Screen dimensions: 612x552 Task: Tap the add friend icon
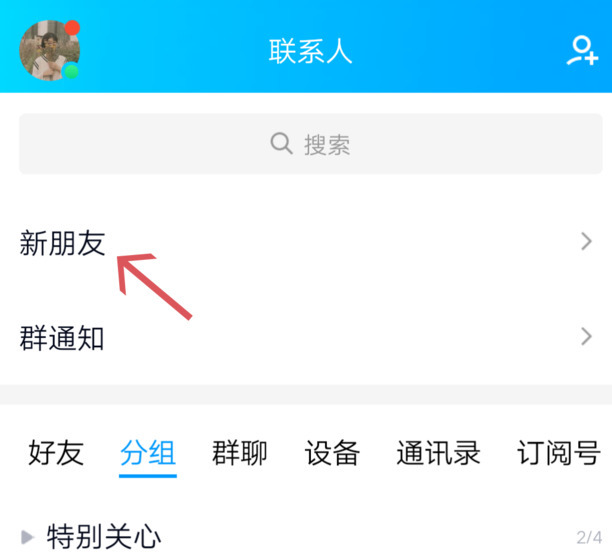tap(582, 51)
